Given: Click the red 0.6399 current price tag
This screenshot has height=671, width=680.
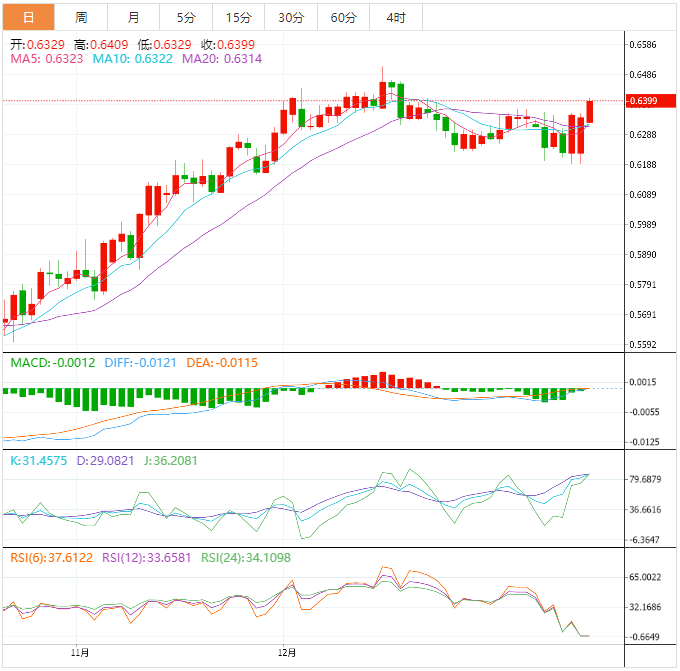Looking at the screenshot, I should point(643,101).
